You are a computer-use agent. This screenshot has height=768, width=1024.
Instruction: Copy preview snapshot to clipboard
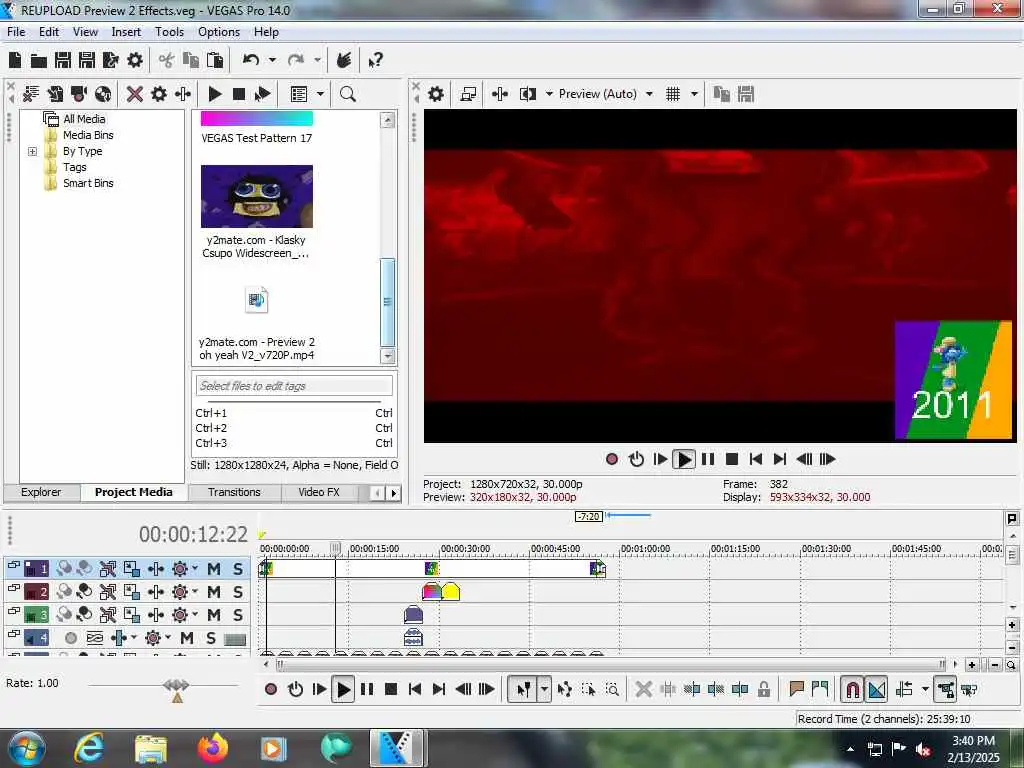[722, 94]
